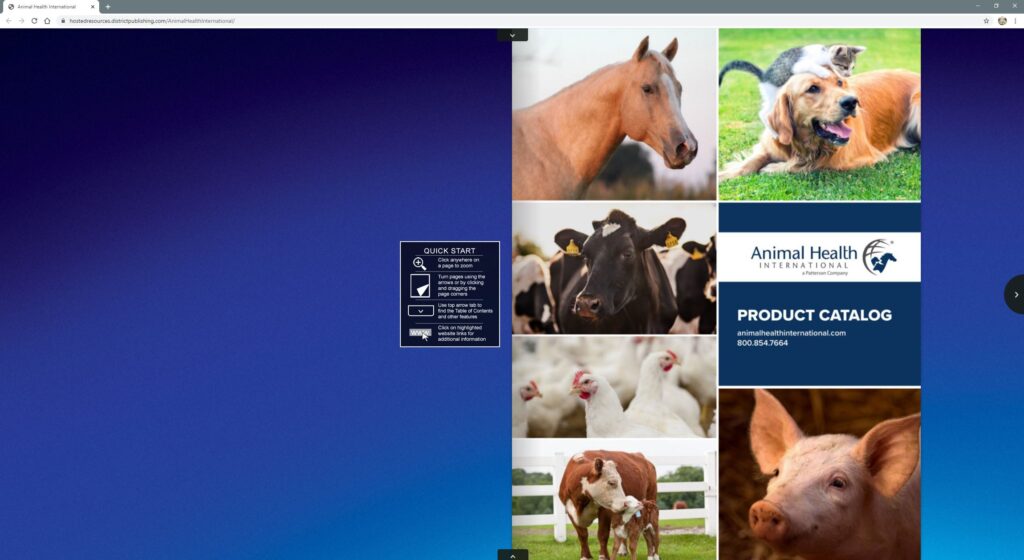Viewport: 1024px width, 560px height.
Task: Click the Quick Start instructions panel
Action: [x=450, y=294]
